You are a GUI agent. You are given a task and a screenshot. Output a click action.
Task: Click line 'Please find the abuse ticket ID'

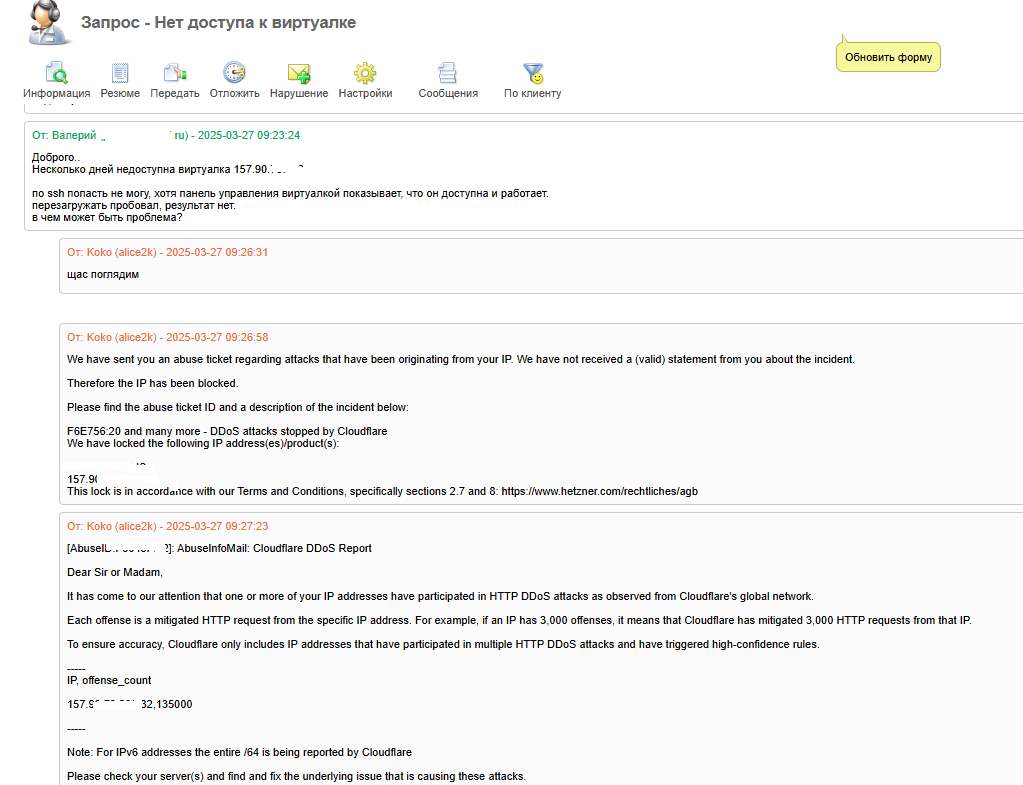tap(237, 407)
